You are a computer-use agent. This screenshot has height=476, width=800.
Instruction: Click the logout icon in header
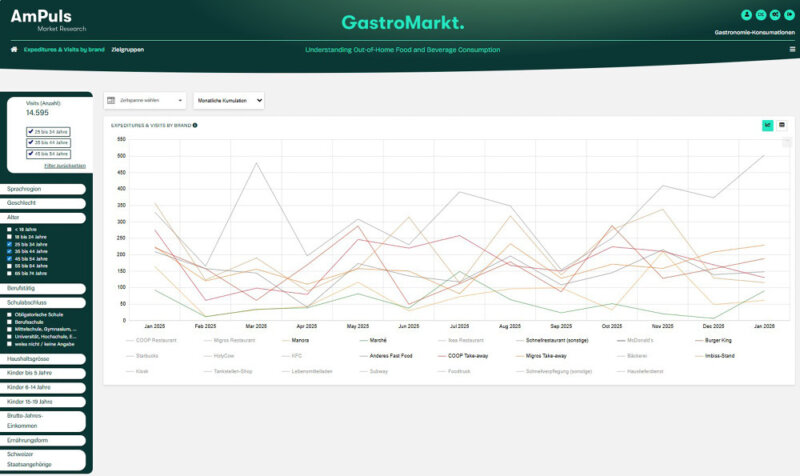click(x=789, y=15)
